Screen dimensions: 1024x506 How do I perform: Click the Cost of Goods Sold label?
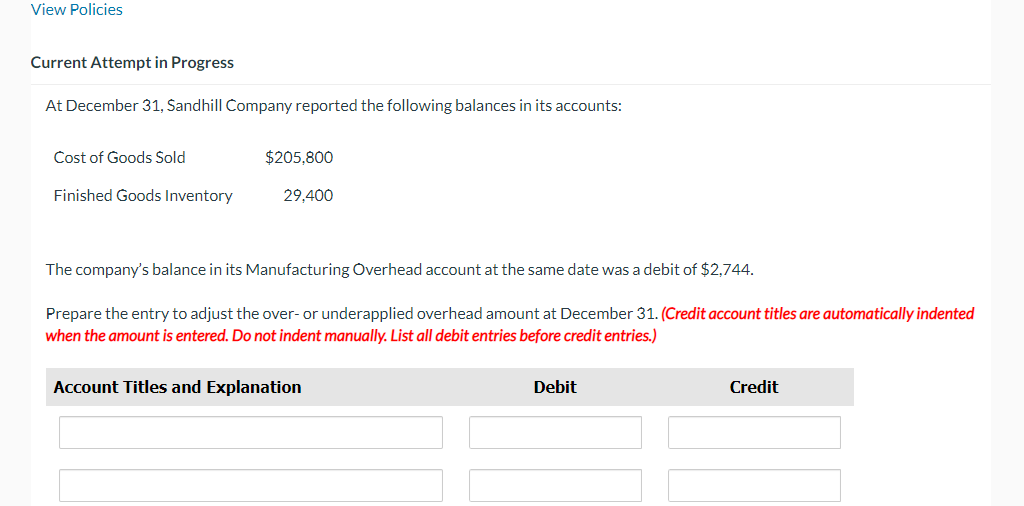click(119, 157)
